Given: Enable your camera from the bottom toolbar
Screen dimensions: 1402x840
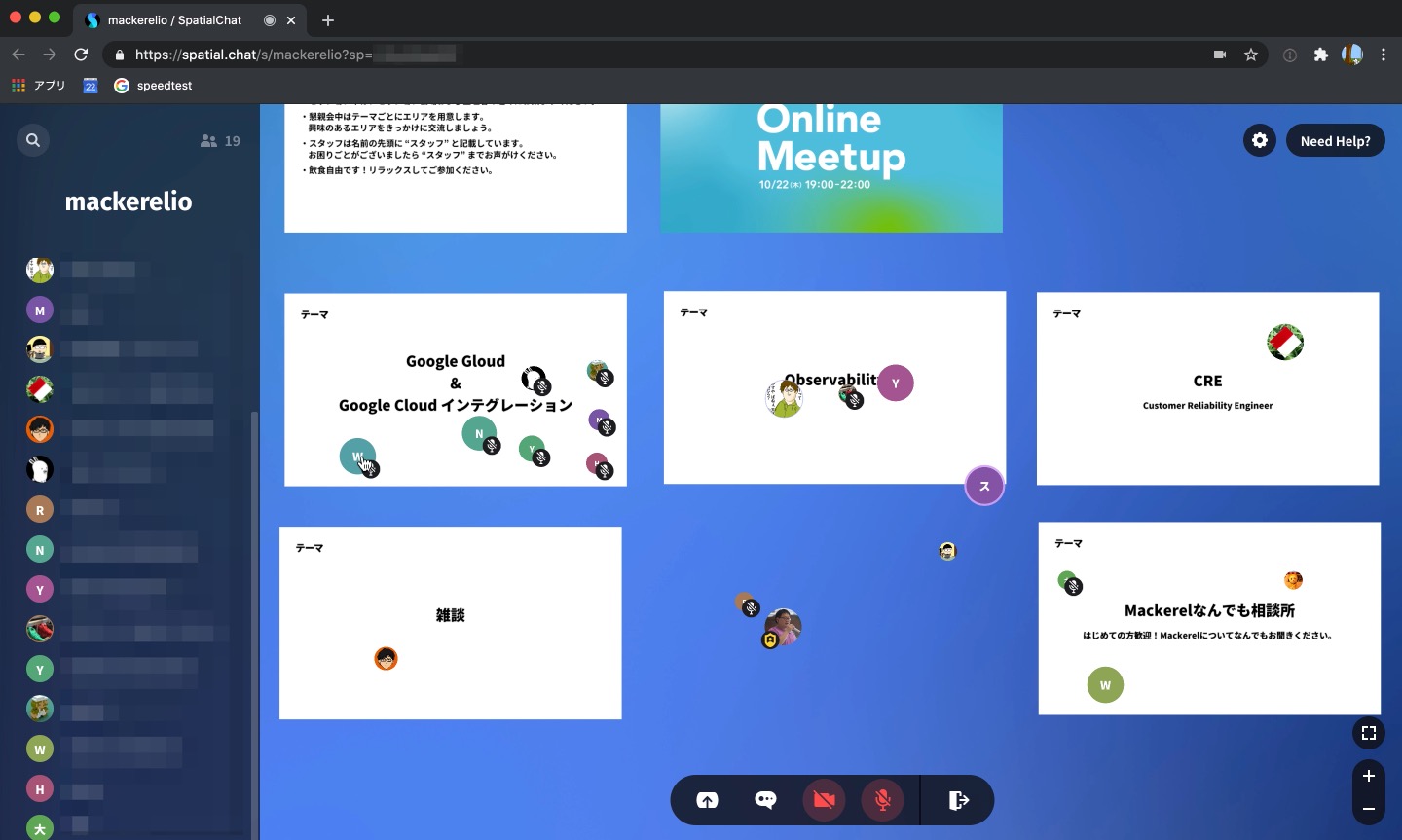Looking at the screenshot, I should (824, 799).
